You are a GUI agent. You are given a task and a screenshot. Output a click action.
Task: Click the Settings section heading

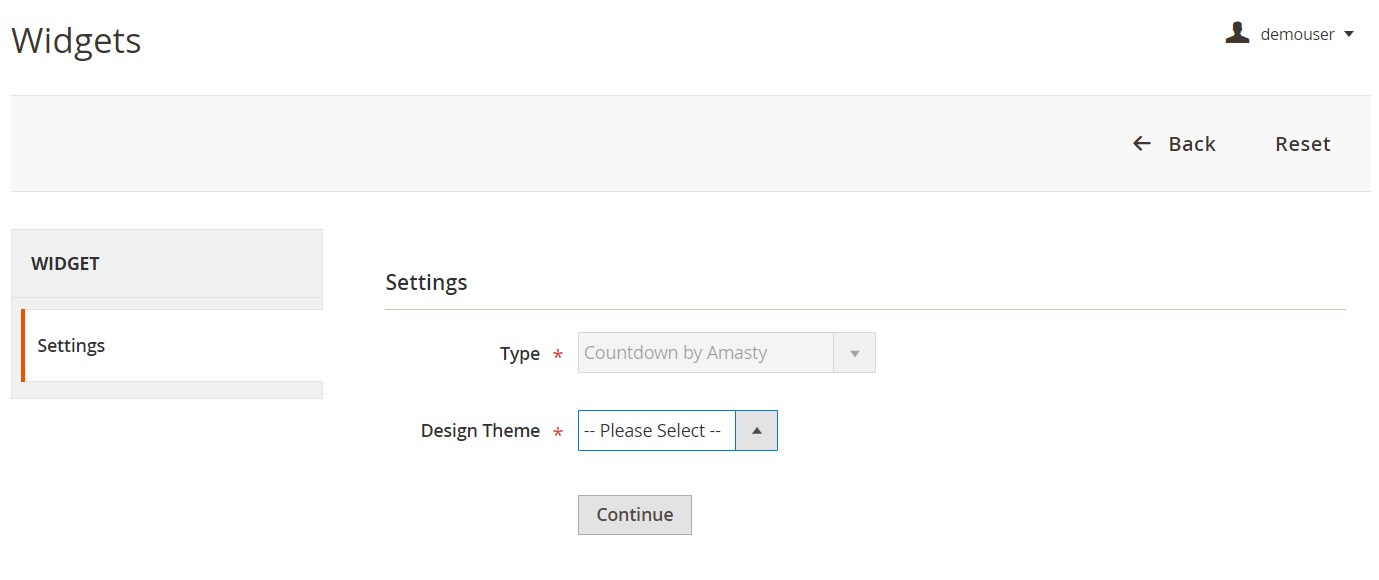(426, 282)
